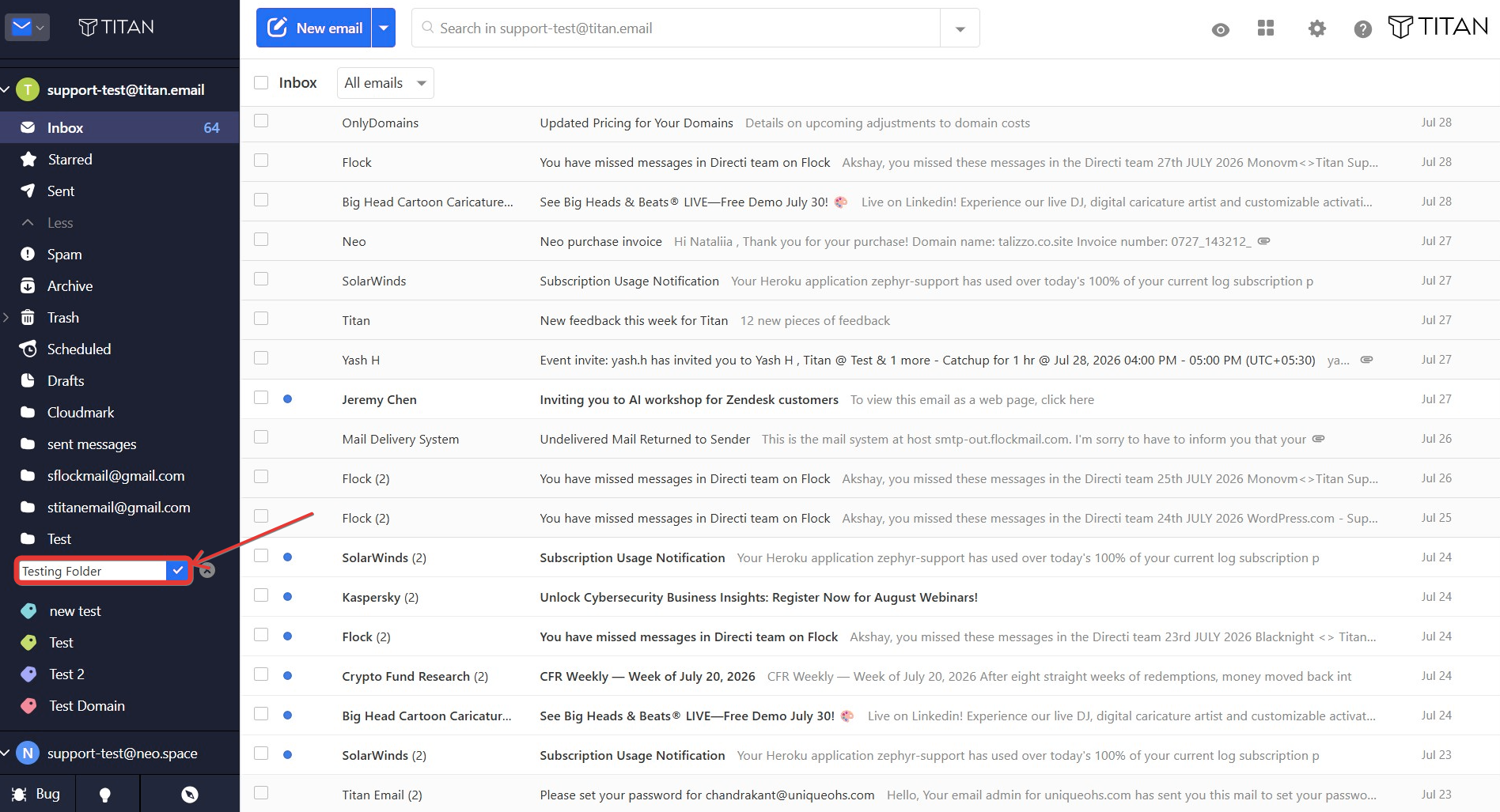Viewport: 1500px width, 812px height.
Task: Expand the search options dropdown
Action: tap(960, 28)
